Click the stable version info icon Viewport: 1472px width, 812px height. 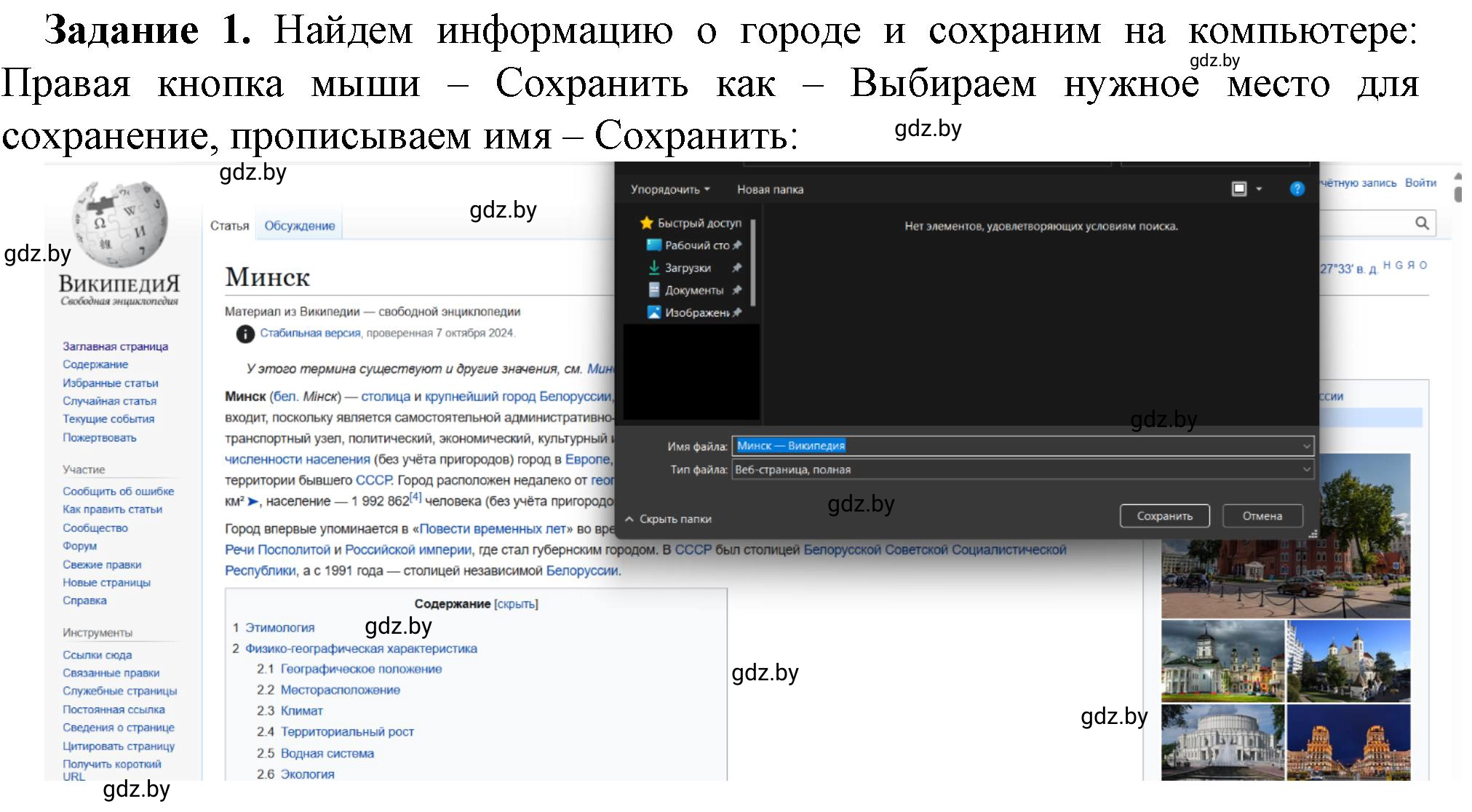click(245, 334)
